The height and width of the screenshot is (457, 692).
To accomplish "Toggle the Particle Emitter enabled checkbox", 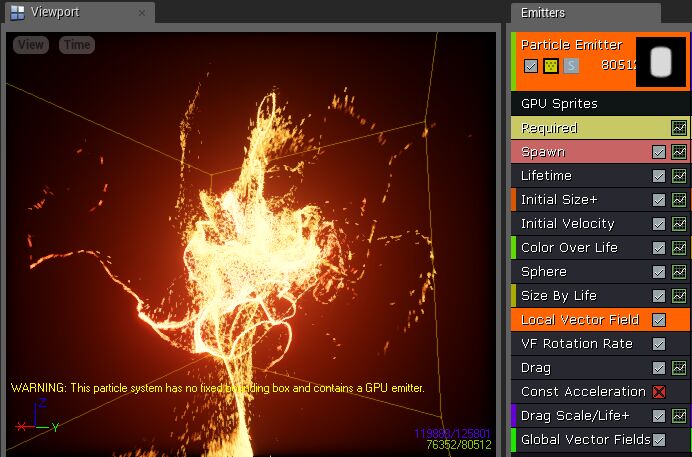I will click(x=530, y=66).
